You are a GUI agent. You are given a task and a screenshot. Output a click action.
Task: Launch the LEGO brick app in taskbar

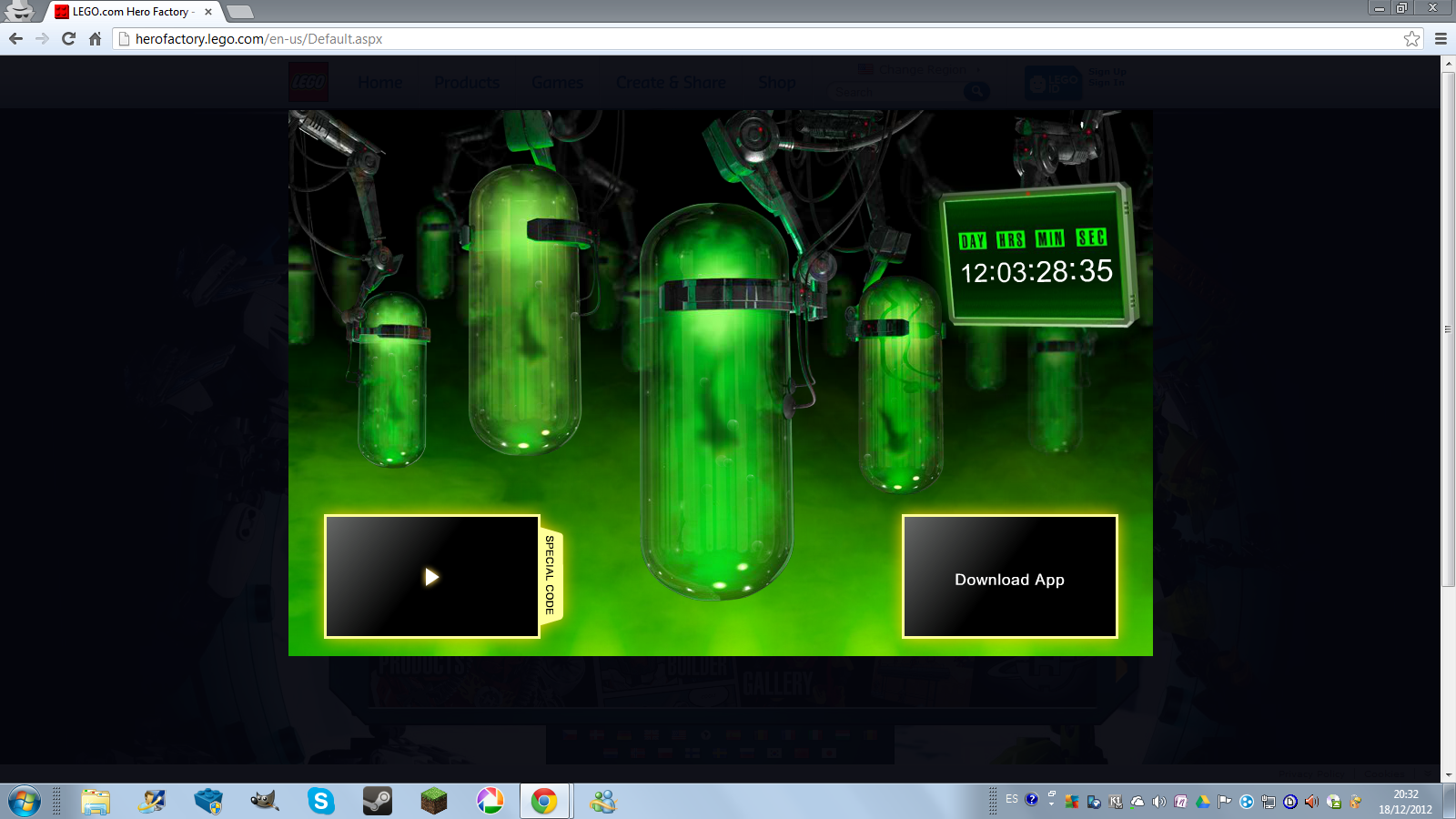coord(208,802)
